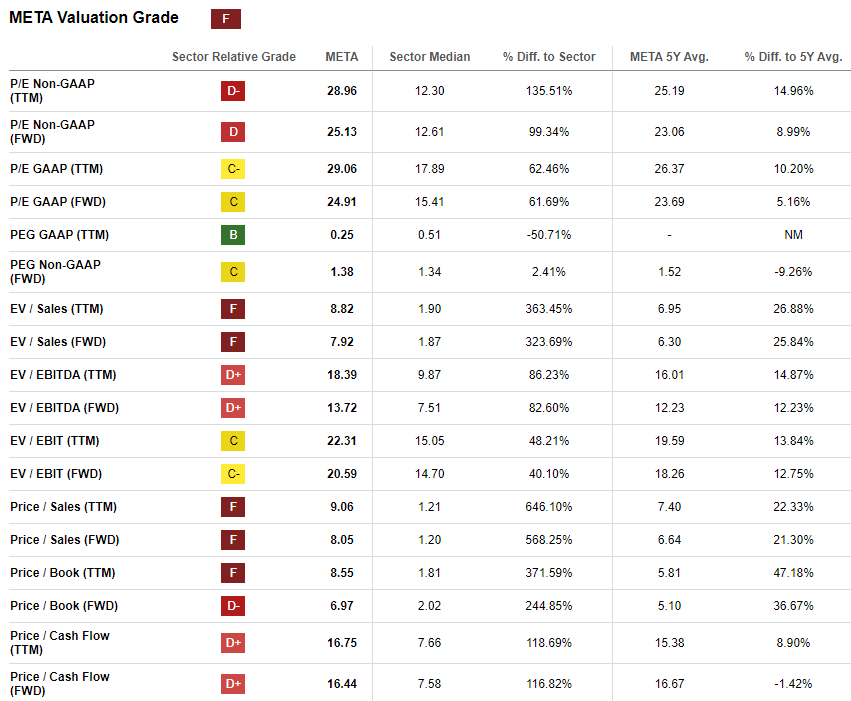Select the C grade badge for EV / EBIT (TTM)
The image size is (851, 701).
pos(233,441)
